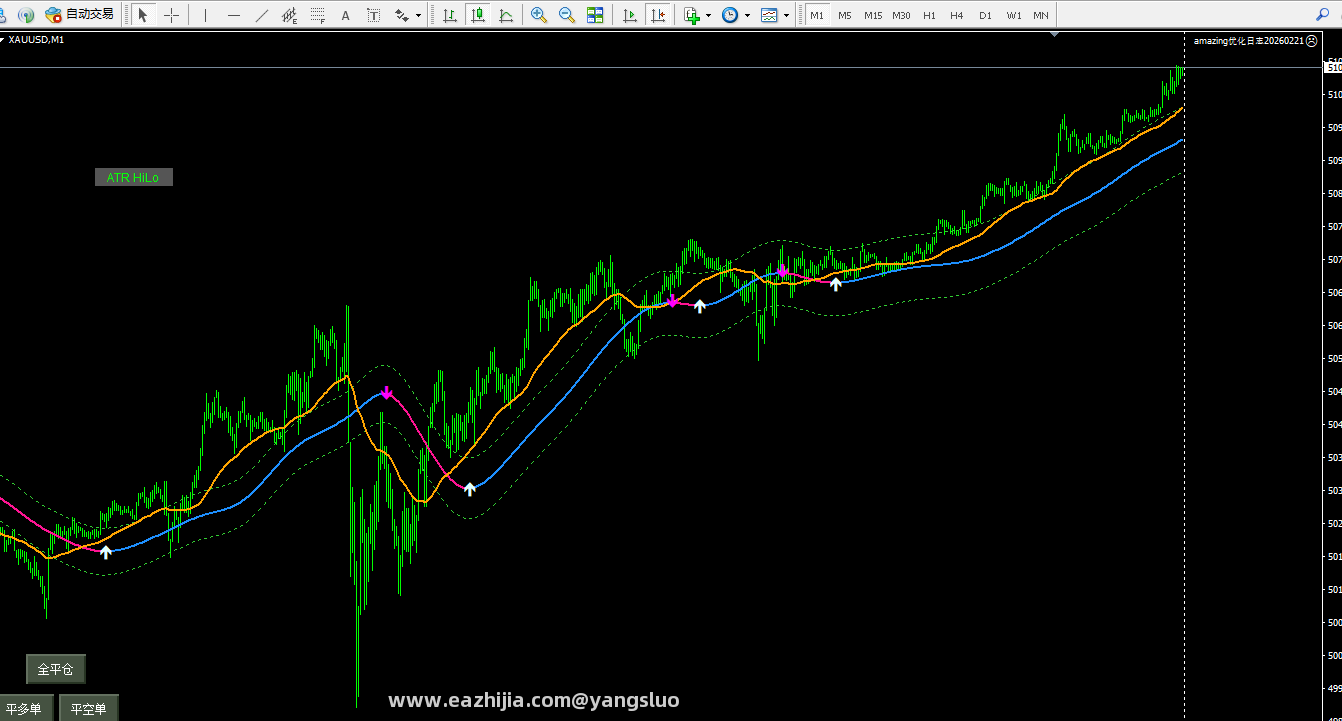
Task: Zoom out of the chart
Action: pos(567,15)
